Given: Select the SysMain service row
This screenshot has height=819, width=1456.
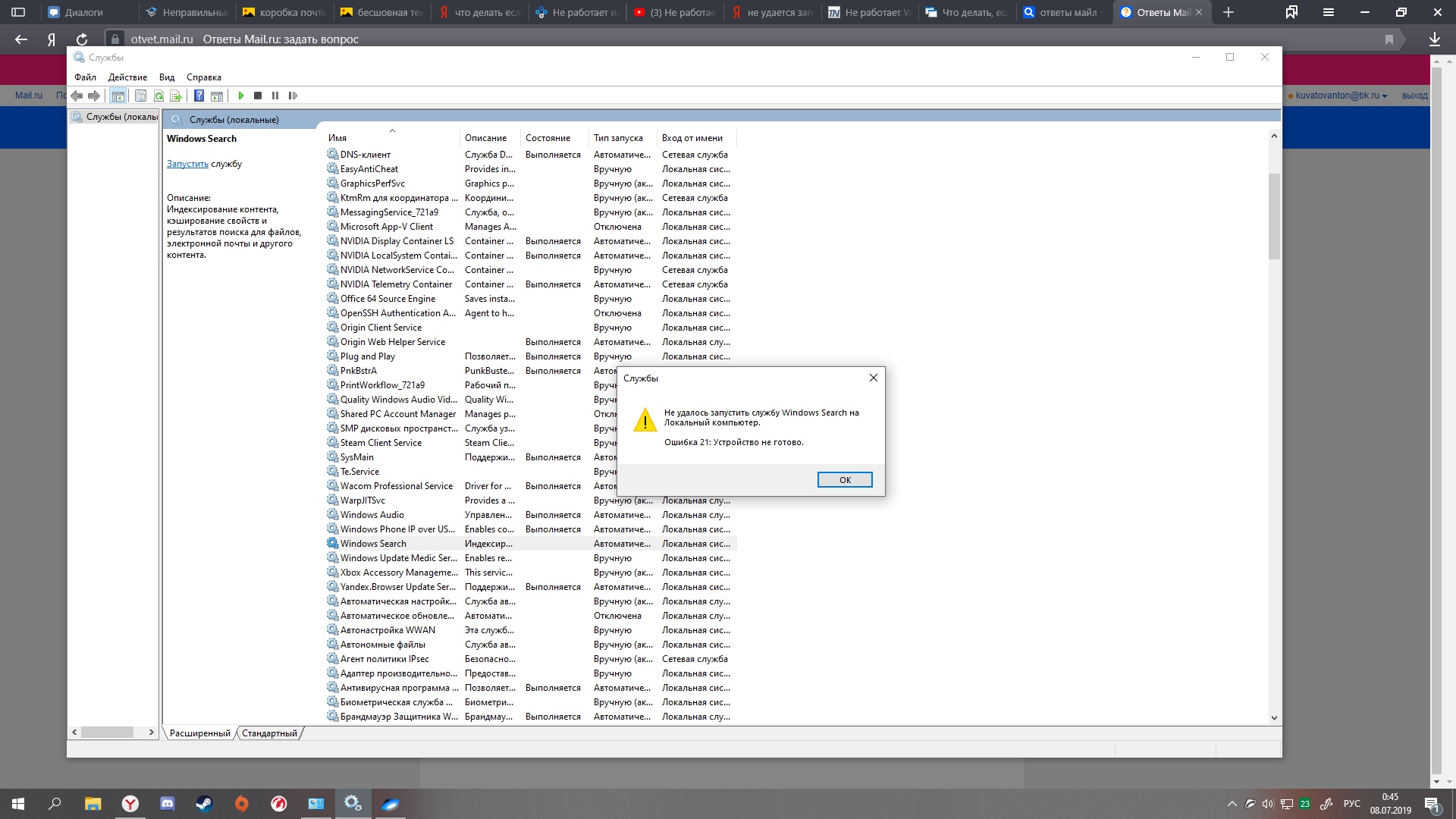Looking at the screenshot, I should click(531, 457).
